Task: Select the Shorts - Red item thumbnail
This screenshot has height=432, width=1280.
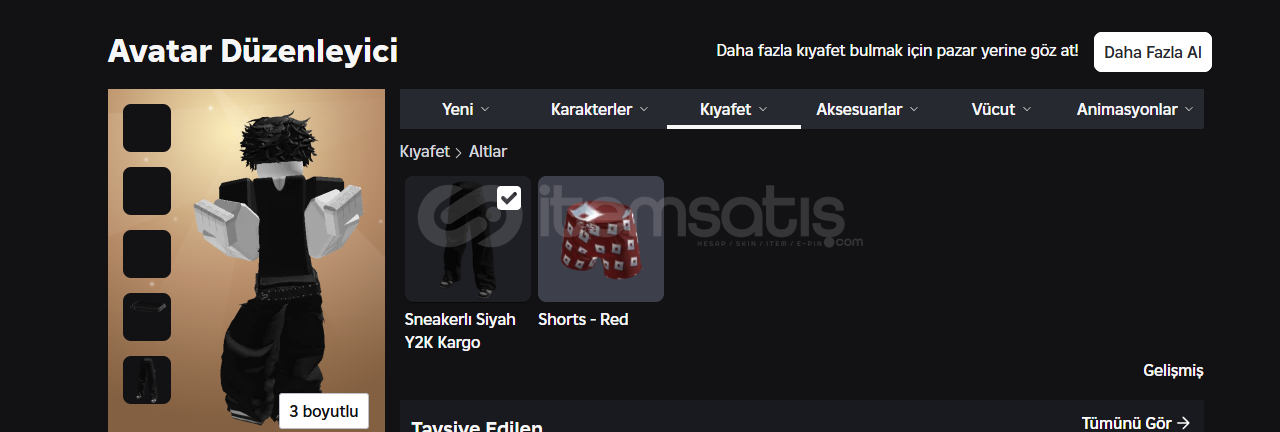Action: (601, 239)
